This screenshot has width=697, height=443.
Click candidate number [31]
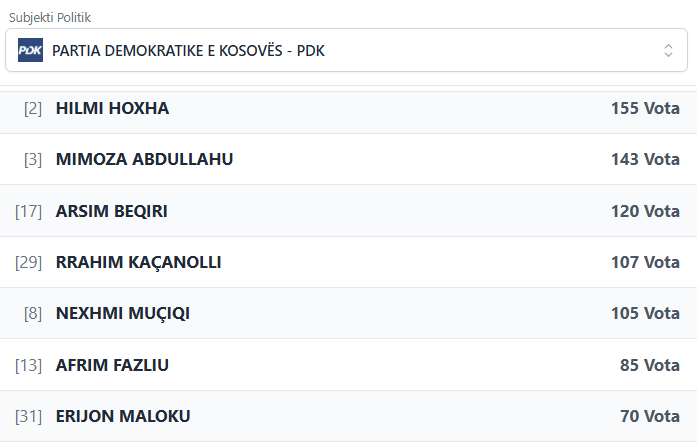(28, 416)
